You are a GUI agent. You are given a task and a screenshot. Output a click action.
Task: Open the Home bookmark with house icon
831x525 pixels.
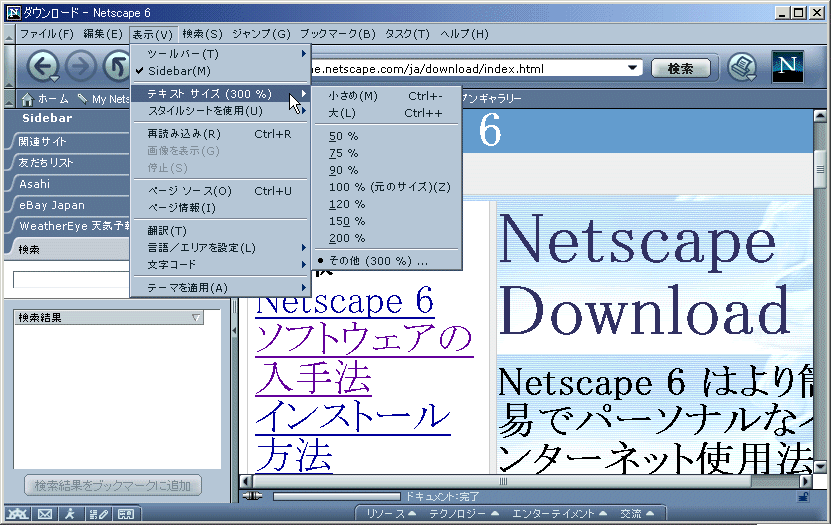[45, 99]
